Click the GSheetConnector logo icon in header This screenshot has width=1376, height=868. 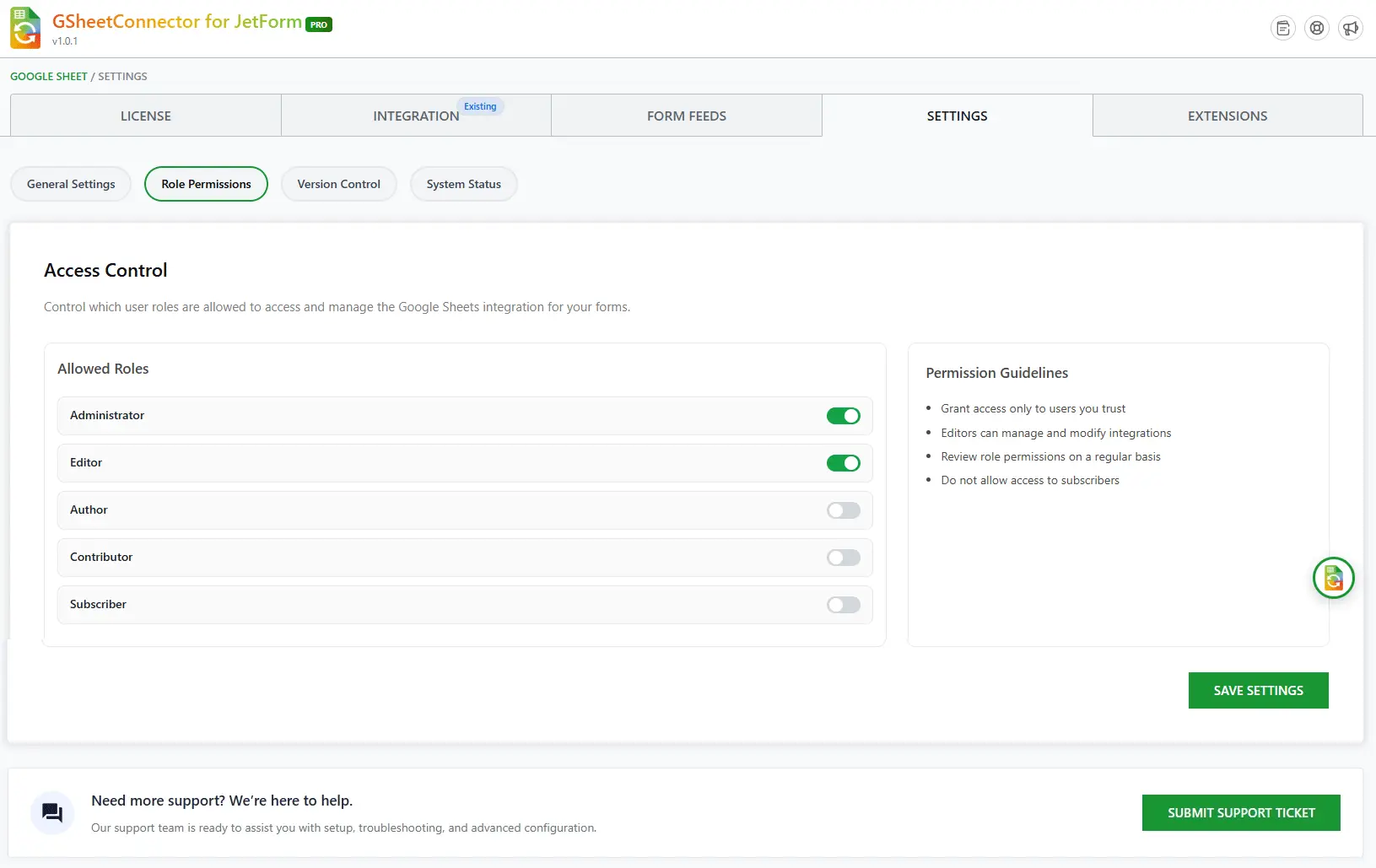[25, 28]
